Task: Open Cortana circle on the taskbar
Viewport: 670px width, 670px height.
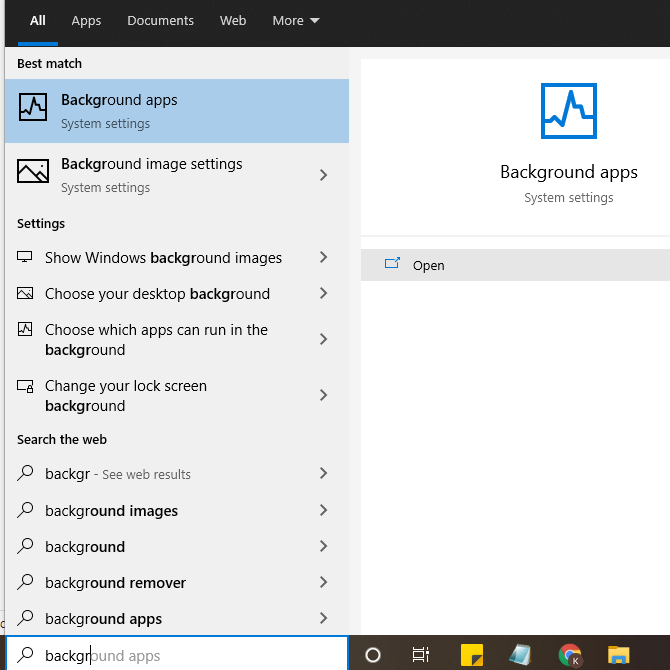Action: [x=373, y=655]
